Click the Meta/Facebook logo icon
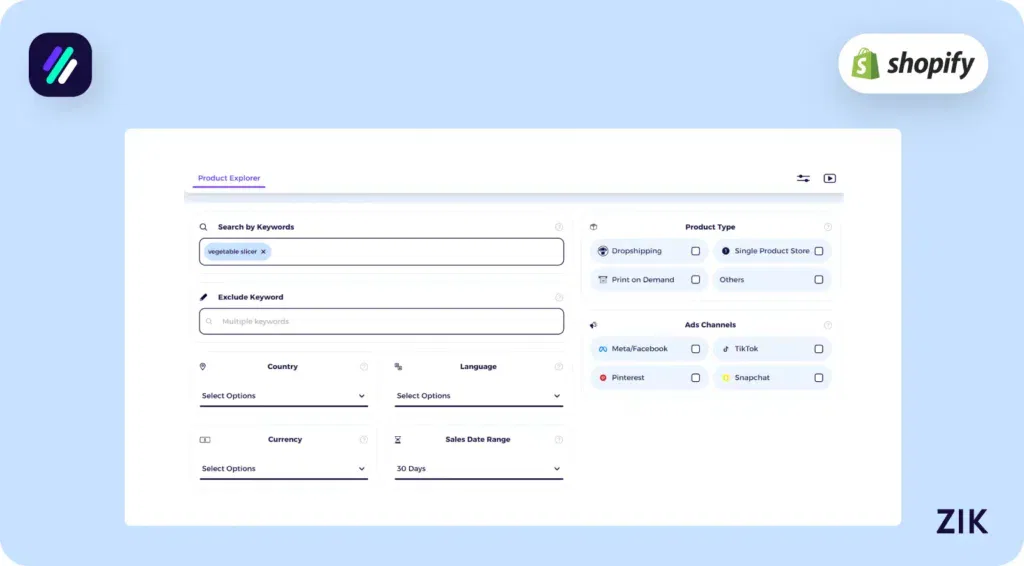Image resolution: width=1024 pixels, height=566 pixels. click(603, 349)
